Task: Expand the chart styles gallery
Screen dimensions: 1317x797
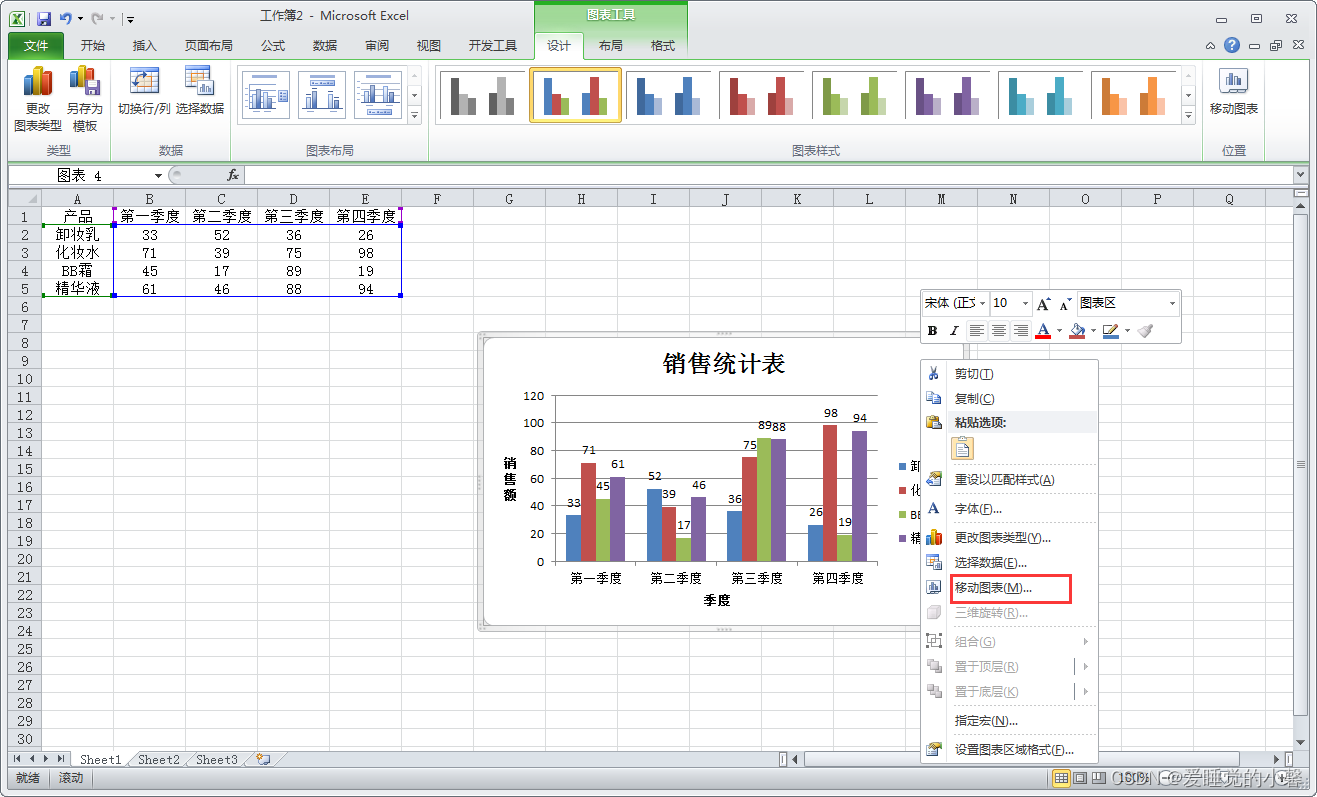Action: pos(1189,116)
